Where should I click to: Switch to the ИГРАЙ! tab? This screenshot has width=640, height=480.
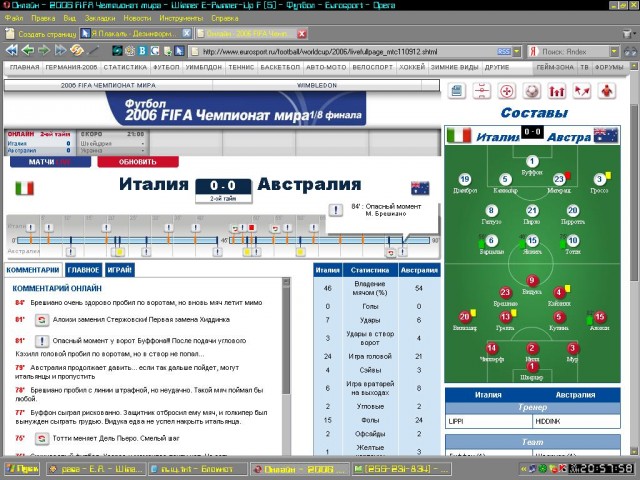(x=120, y=270)
